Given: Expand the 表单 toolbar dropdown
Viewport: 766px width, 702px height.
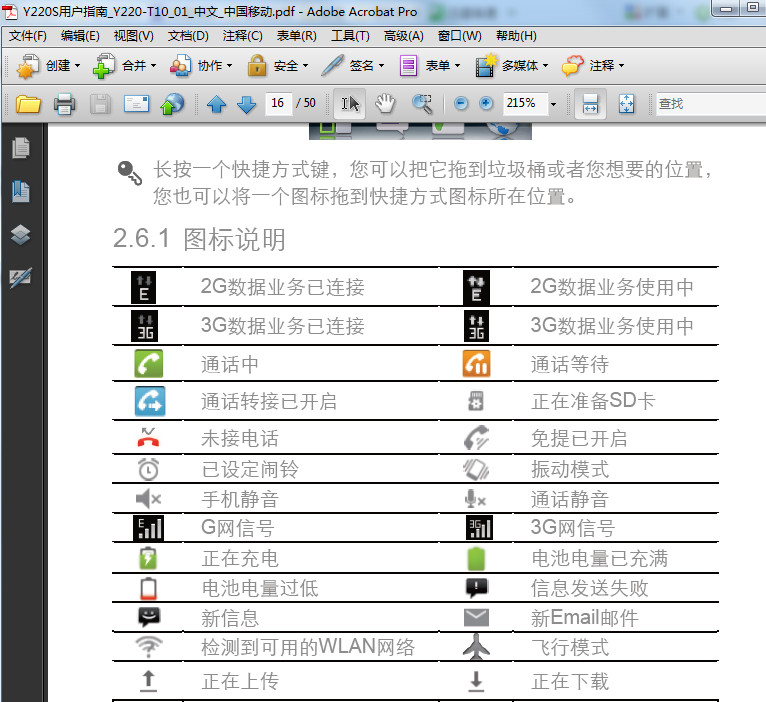Looking at the screenshot, I should click(457, 65).
